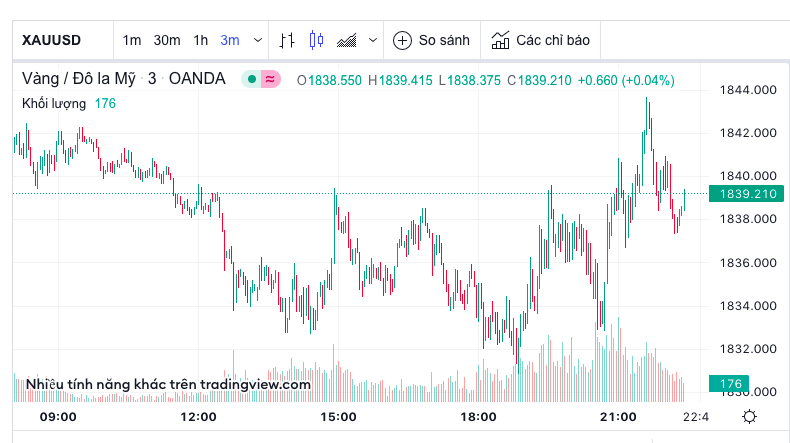Expand the chart style dropdown arrow
Image resolution: width=790 pixels, height=443 pixels.
tap(373, 40)
